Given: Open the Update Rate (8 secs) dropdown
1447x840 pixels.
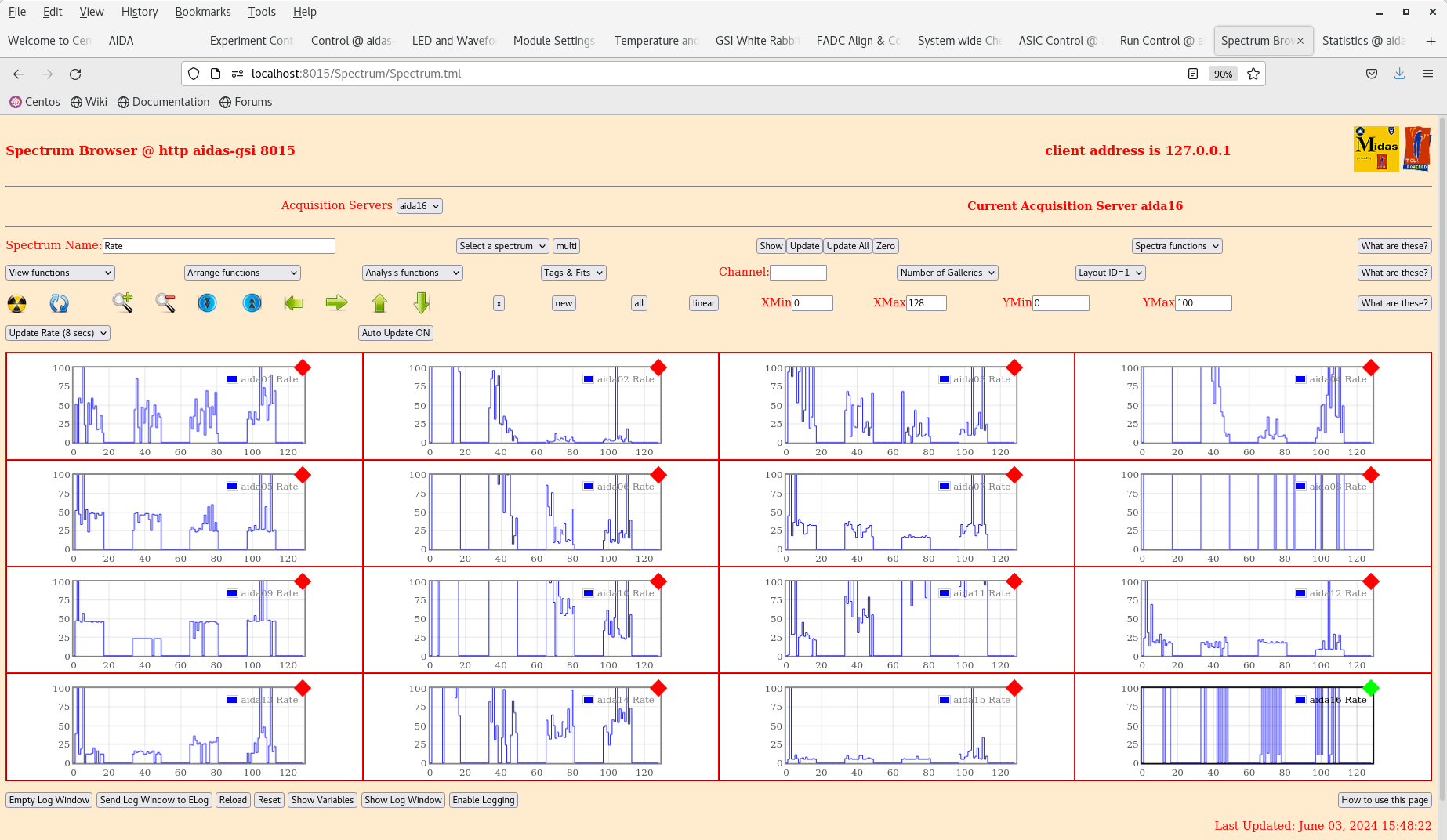Looking at the screenshot, I should pos(58,333).
